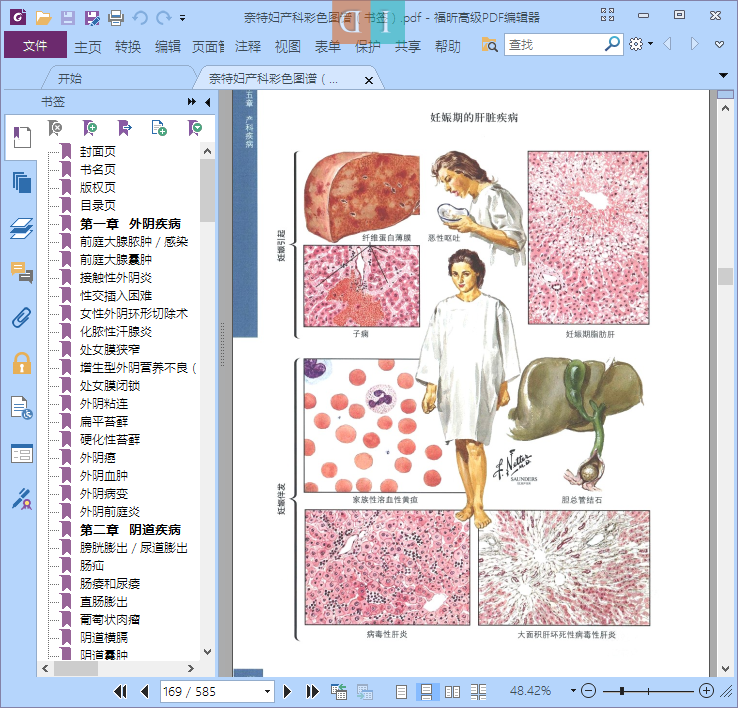This screenshot has width=738, height=708.
Task: Open bookmark 处女膜闭锁
Action: tap(110, 386)
